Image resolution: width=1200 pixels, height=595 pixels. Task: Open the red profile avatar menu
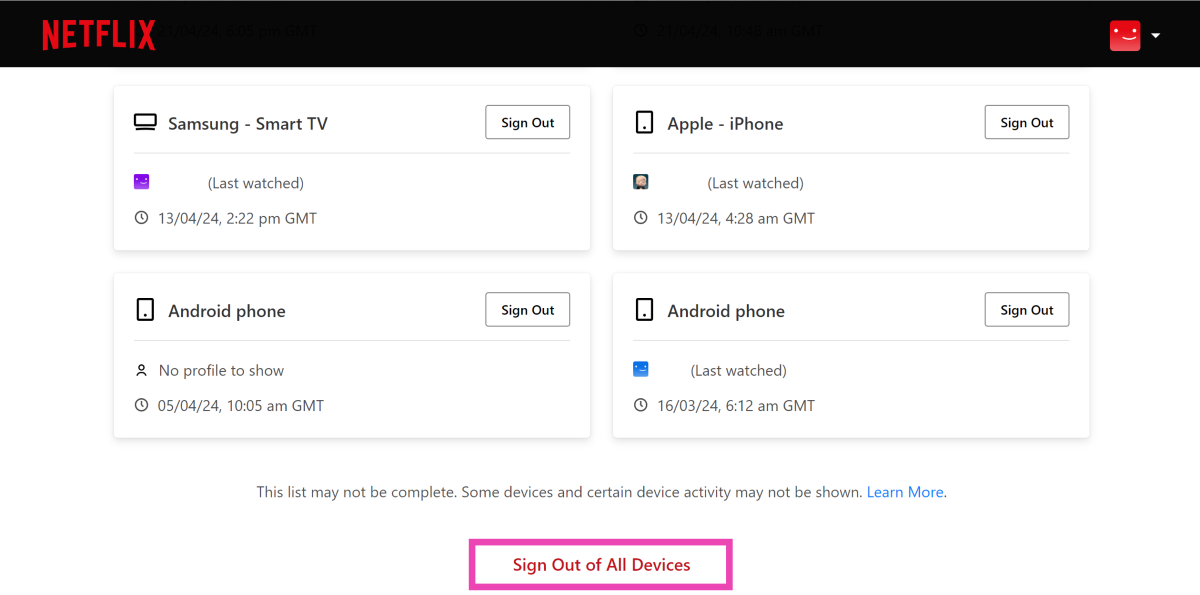click(1125, 35)
